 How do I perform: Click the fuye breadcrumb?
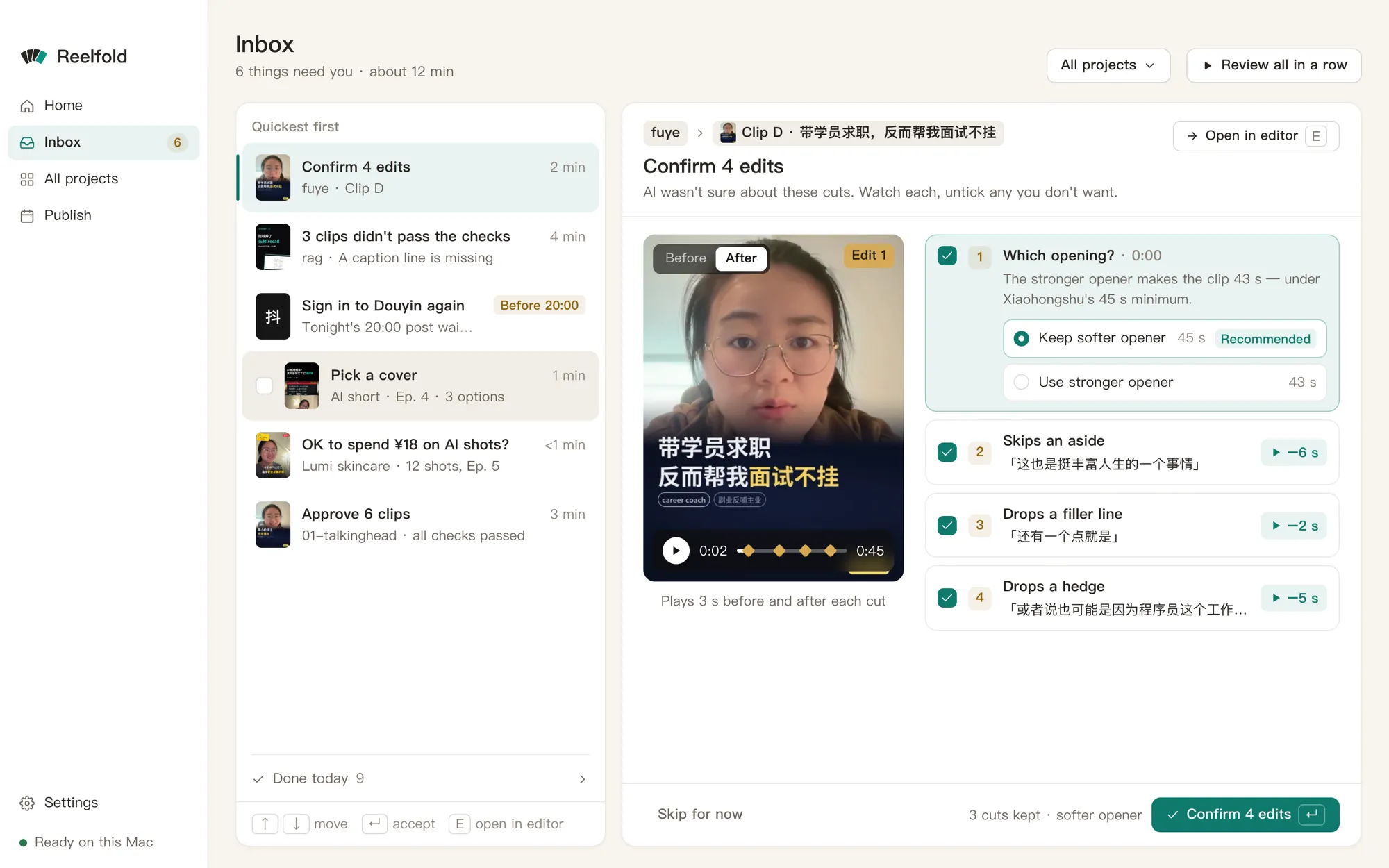click(x=665, y=133)
